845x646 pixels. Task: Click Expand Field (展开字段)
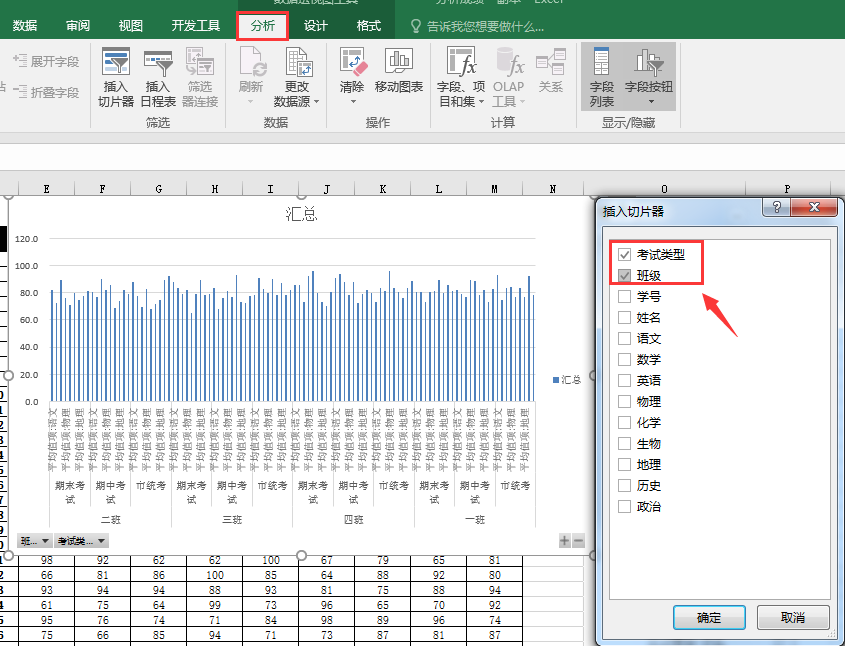46,61
